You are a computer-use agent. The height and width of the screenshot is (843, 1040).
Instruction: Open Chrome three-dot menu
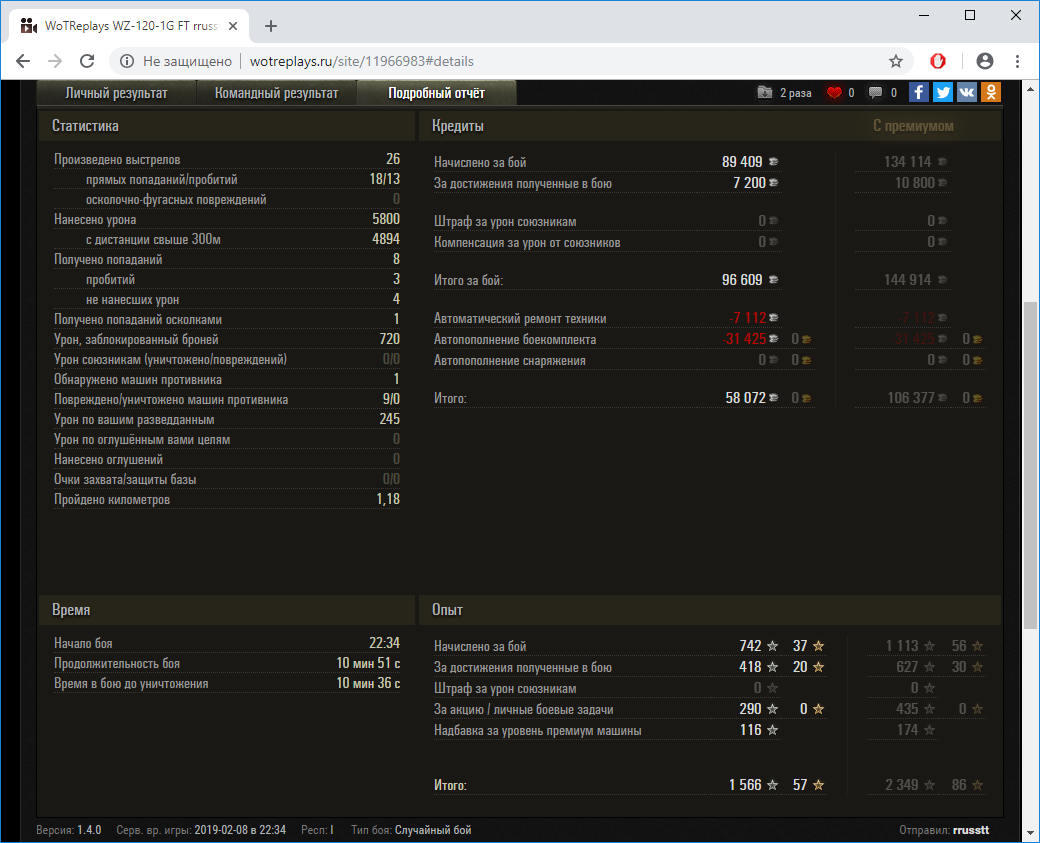click(1017, 61)
